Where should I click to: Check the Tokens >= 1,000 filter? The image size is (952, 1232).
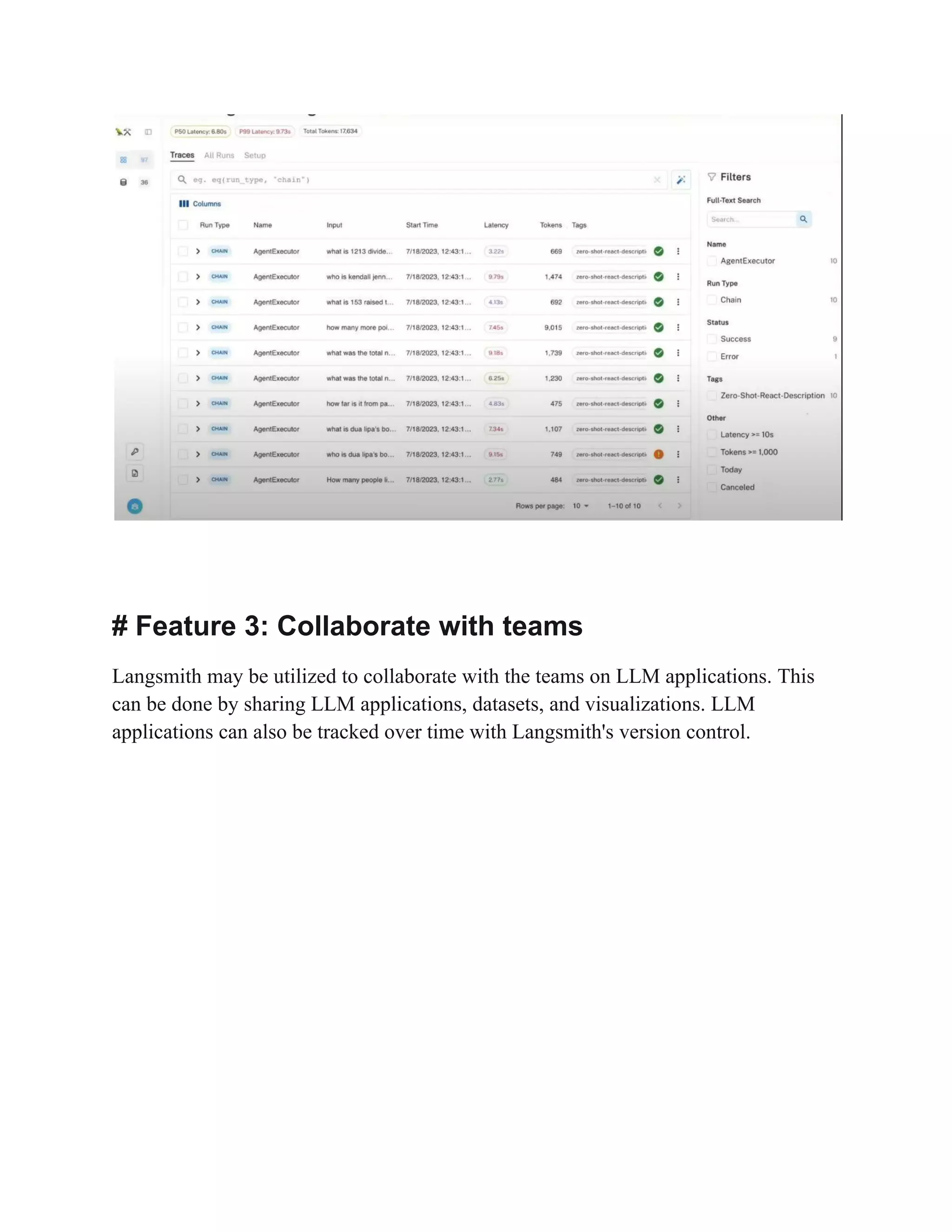point(712,452)
